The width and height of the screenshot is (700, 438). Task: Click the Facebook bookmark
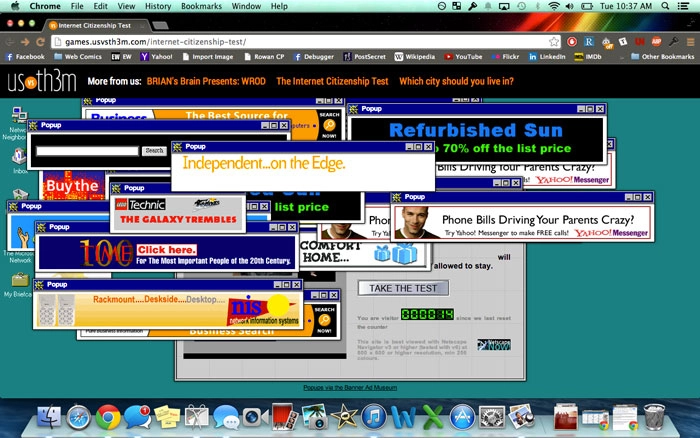[25, 57]
